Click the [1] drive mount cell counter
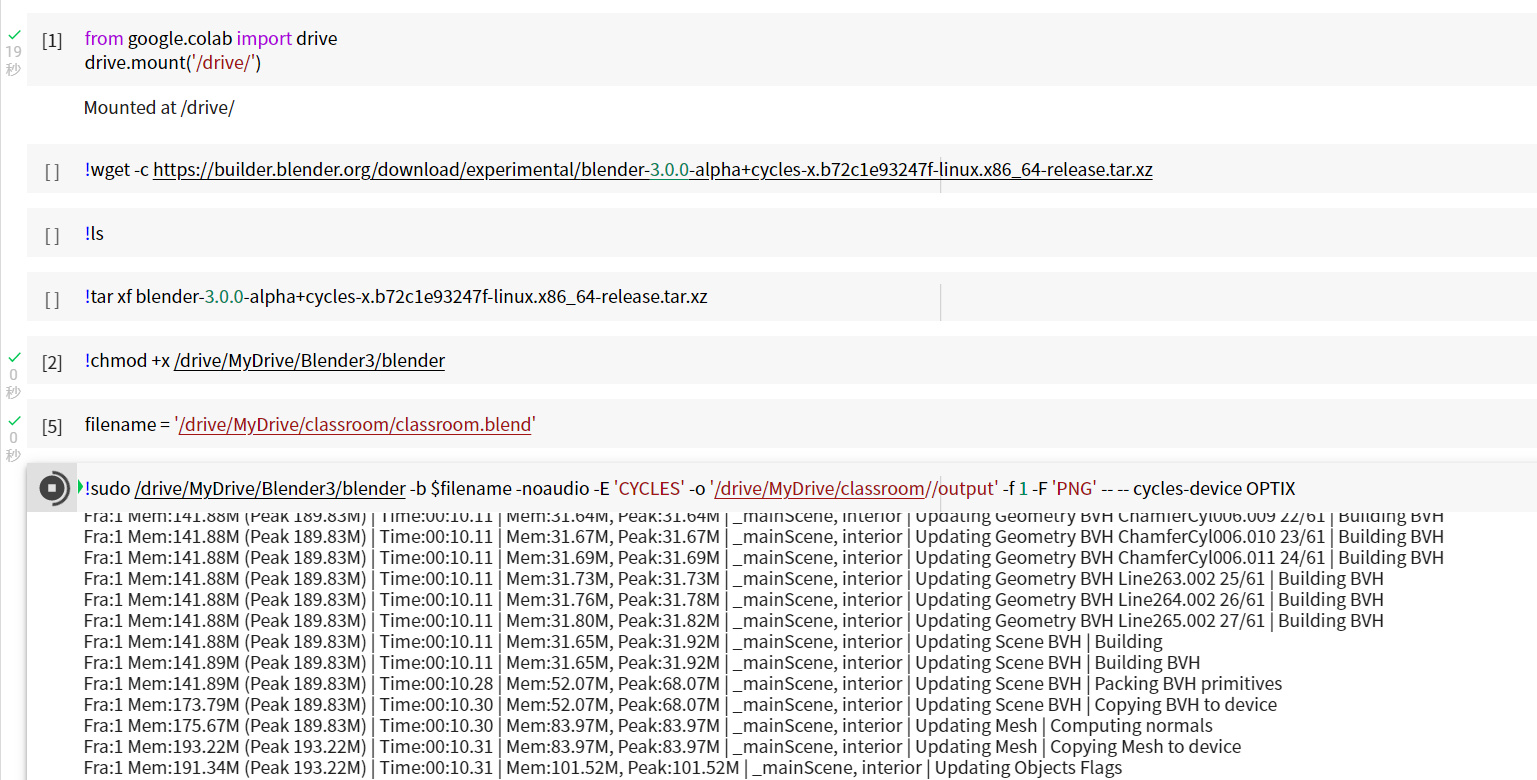 [x=52, y=41]
